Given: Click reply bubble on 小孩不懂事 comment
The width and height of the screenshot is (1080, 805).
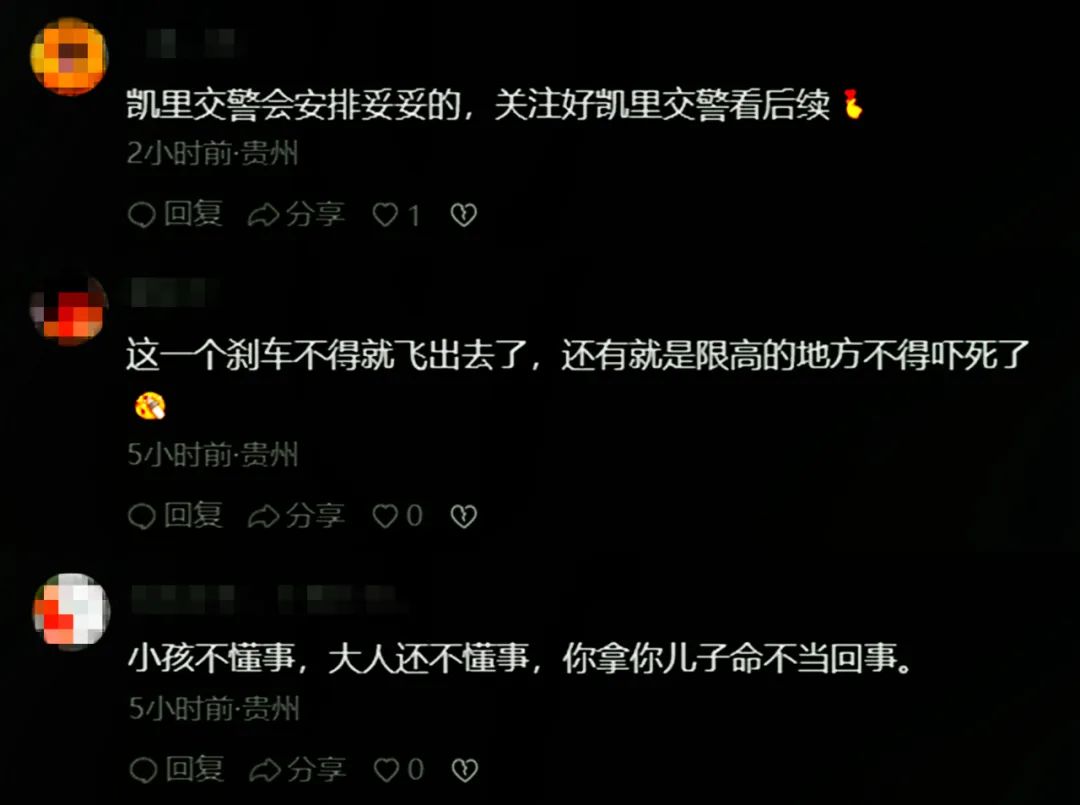Looking at the screenshot, I should coord(143,770).
